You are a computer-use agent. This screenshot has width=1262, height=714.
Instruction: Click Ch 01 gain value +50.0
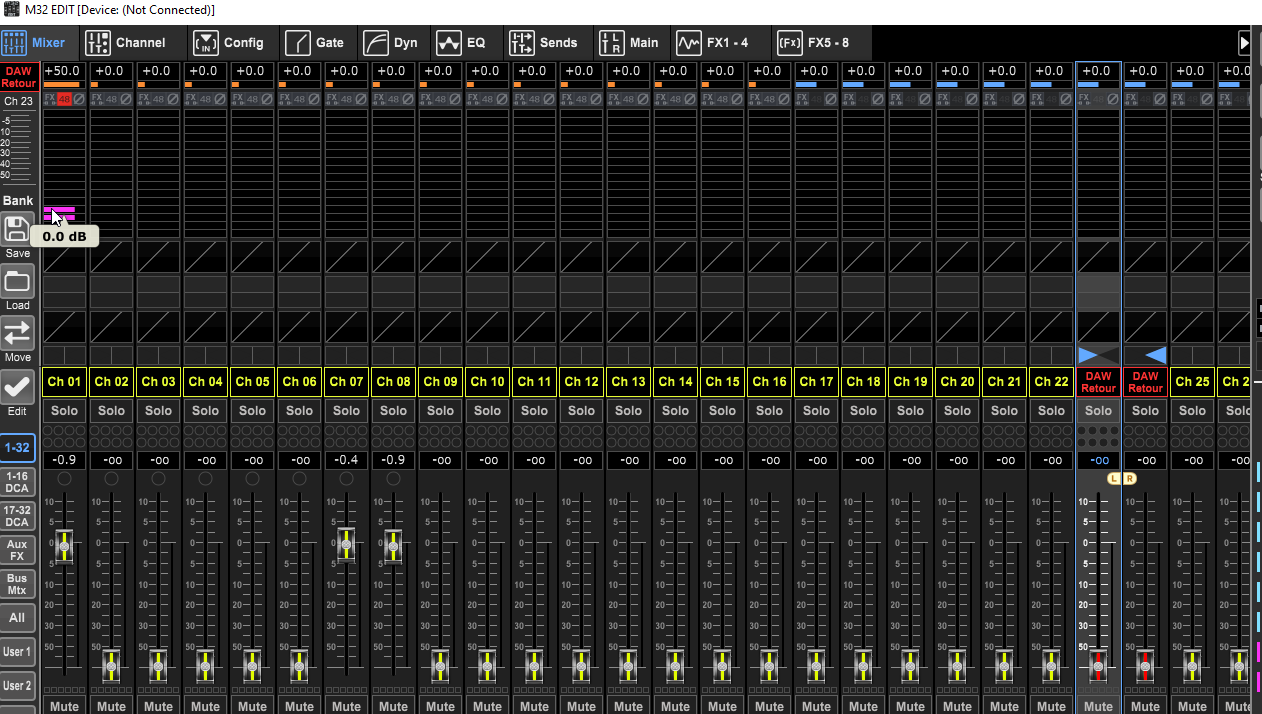tap(64, 71)
